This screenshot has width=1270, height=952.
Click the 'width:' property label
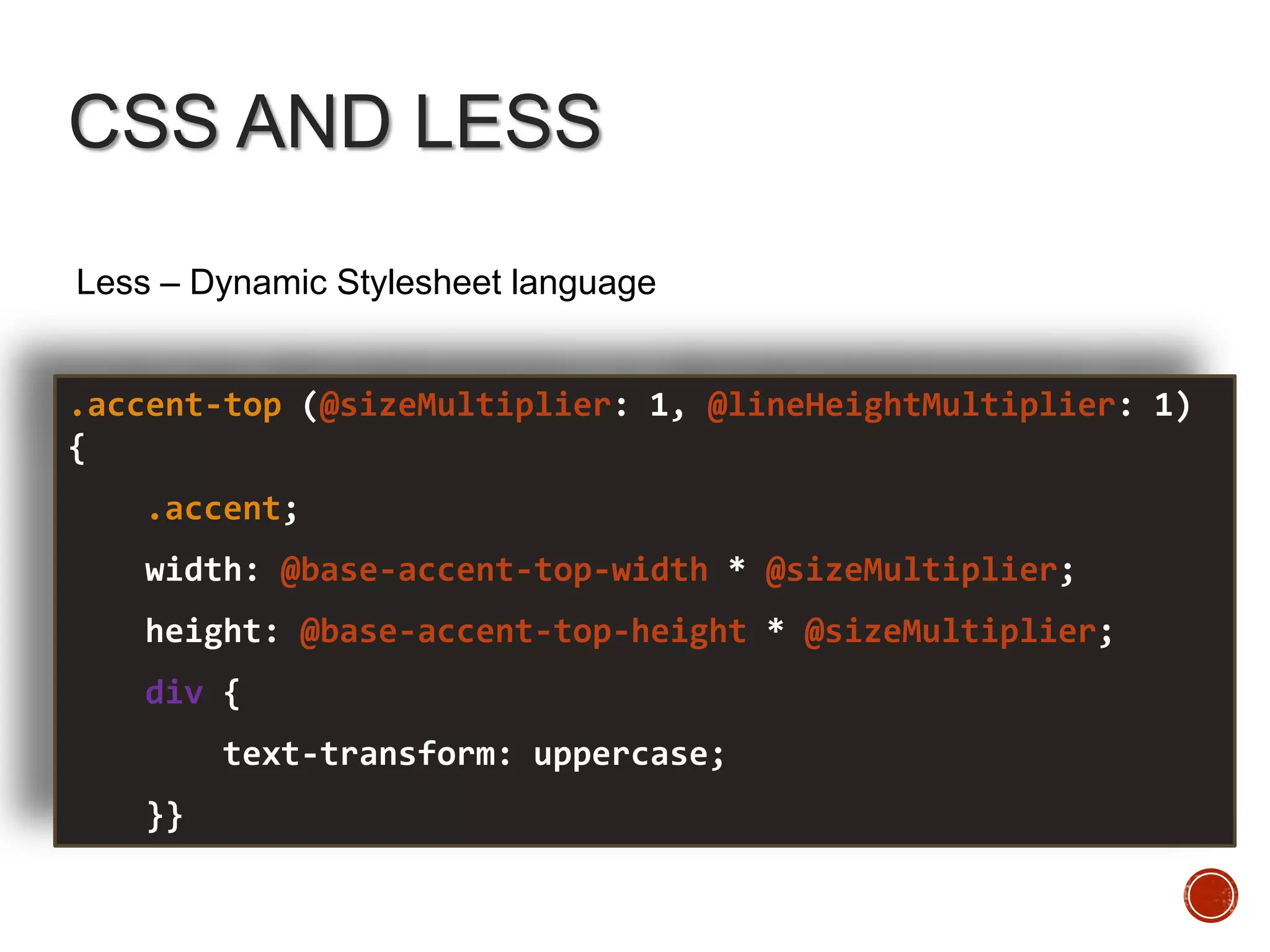click(202, 570)
